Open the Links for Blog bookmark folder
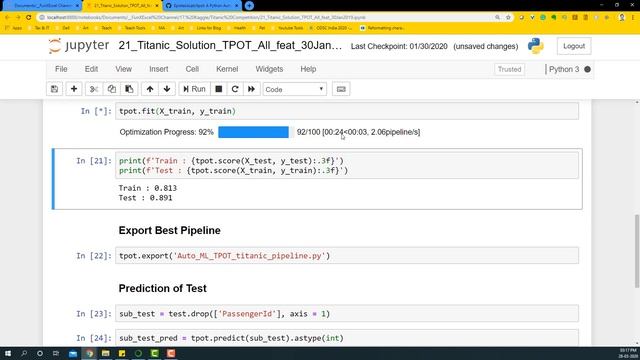640x360 pixels. tap(205, 28)
